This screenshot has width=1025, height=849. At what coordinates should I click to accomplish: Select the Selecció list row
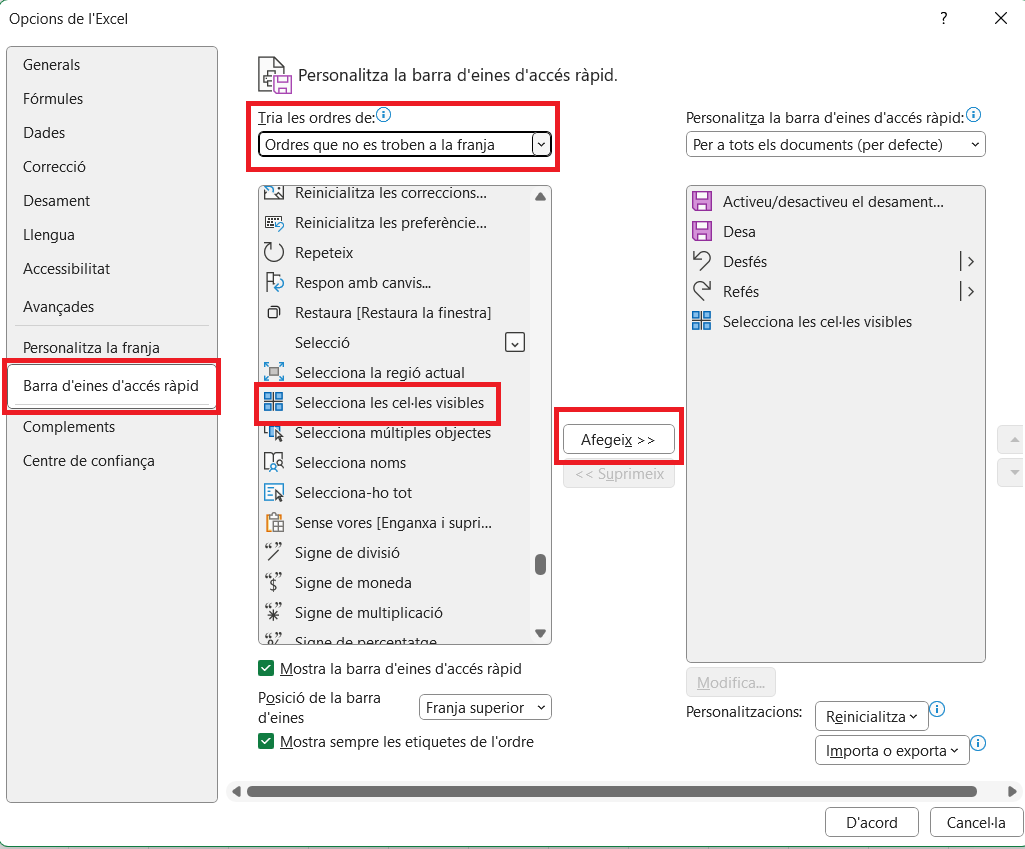point(394,342)
